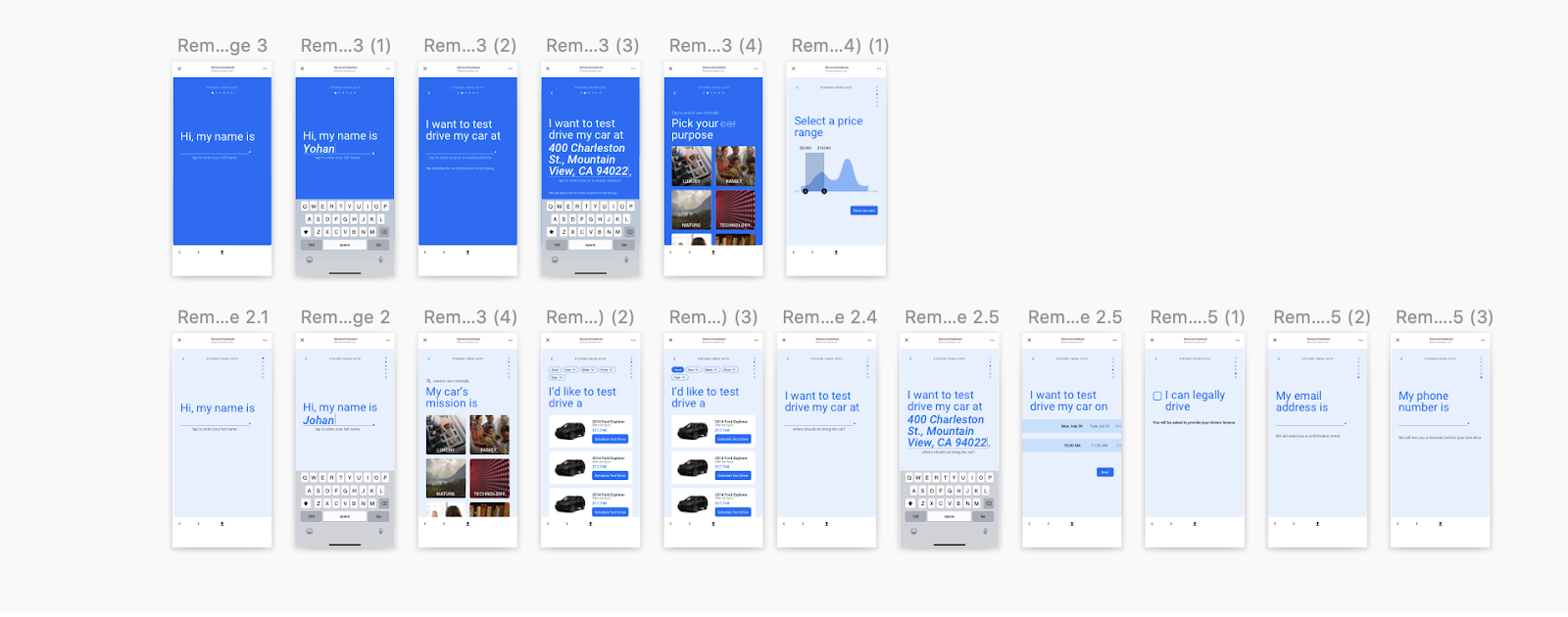Click topmost Schedule Test Drive button in Rem...) (2)

611,439
